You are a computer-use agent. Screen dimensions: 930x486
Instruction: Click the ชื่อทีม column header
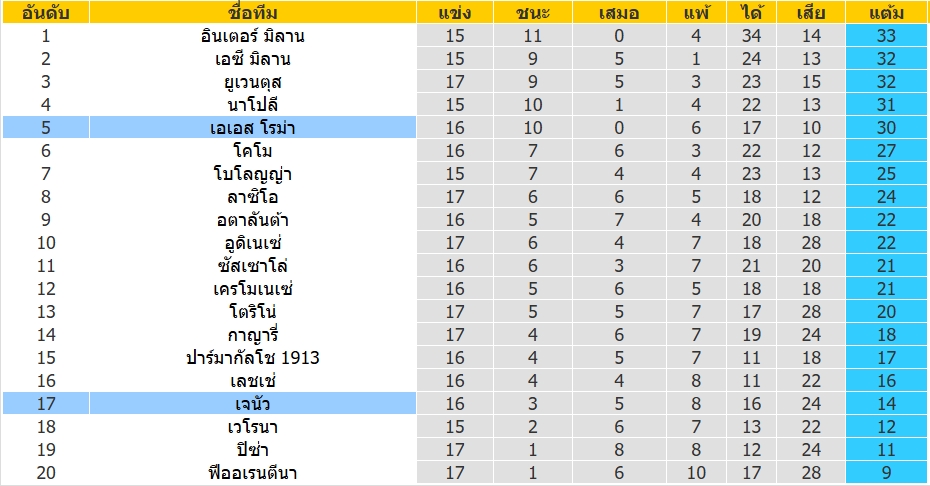[x=251, y=13]
